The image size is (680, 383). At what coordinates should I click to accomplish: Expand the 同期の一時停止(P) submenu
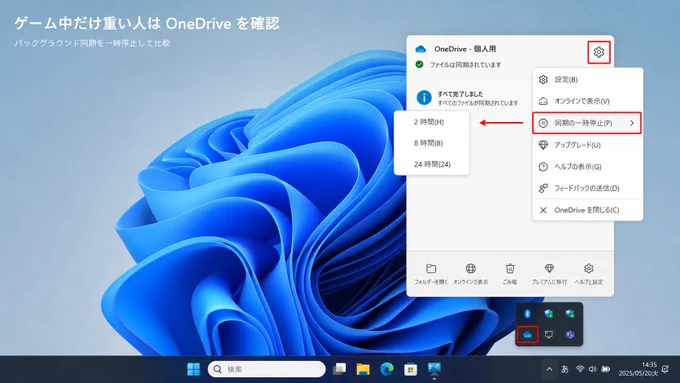pos(587,123)
